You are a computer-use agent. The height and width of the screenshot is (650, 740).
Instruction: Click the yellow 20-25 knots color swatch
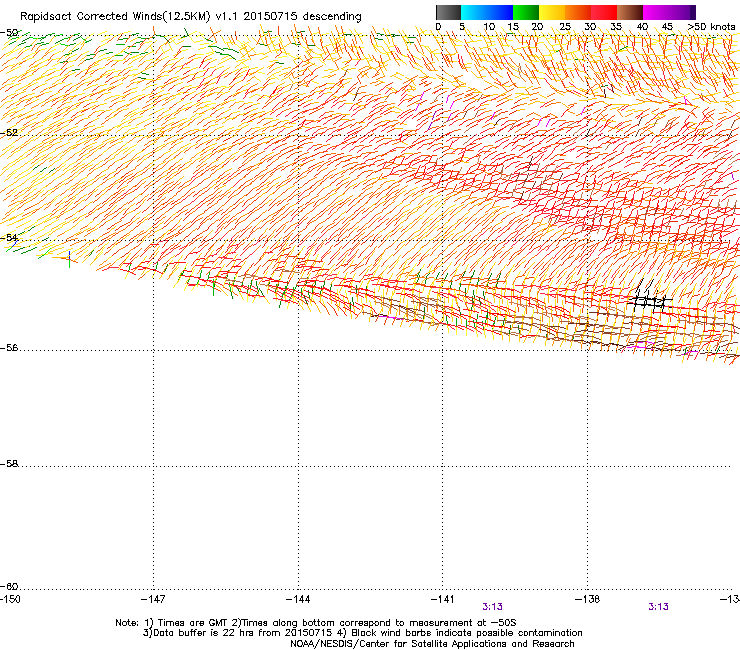click(x=552, y=12)
